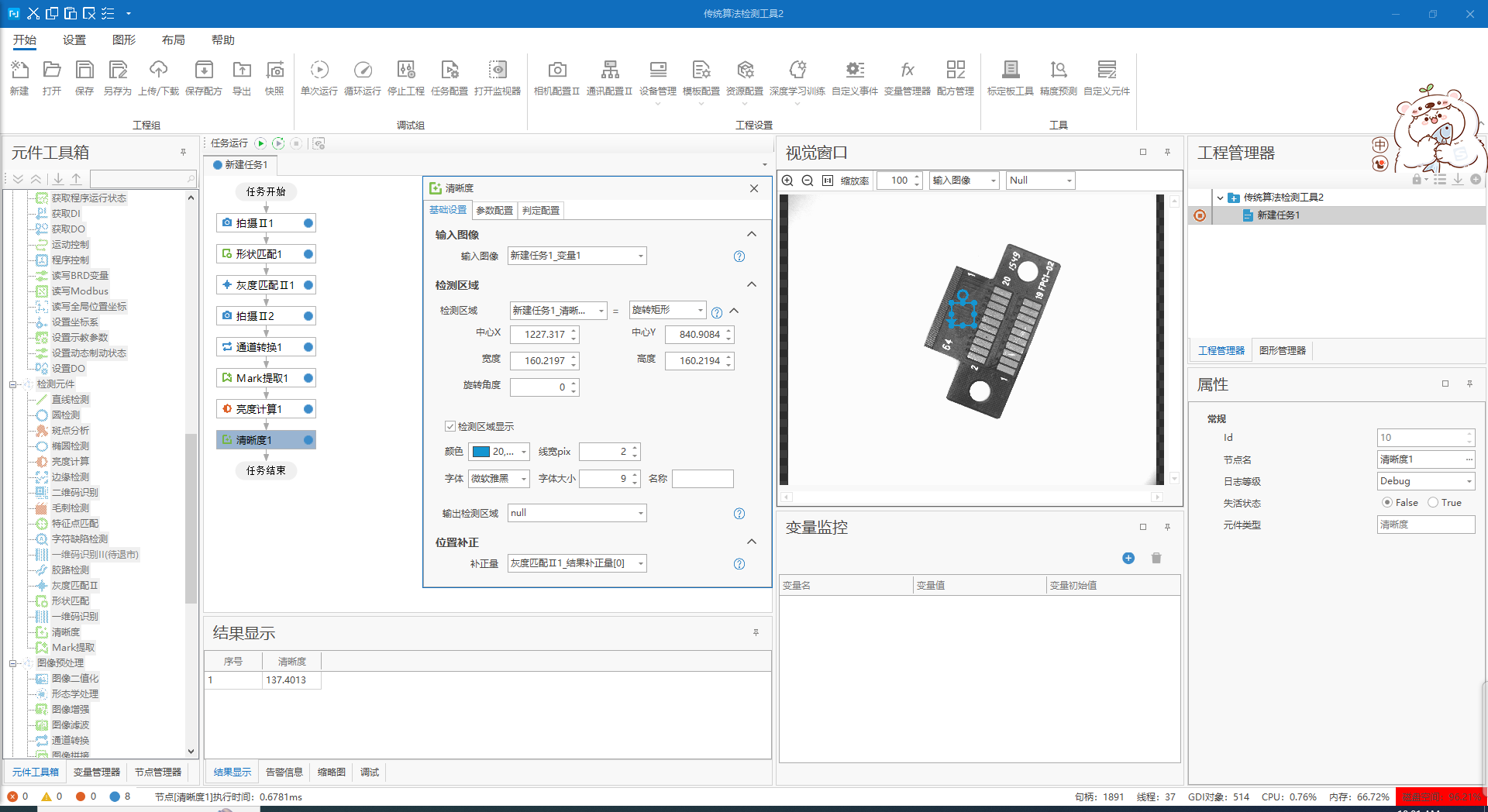
Task: Open 补正量 dropdown
Action: 577,563
